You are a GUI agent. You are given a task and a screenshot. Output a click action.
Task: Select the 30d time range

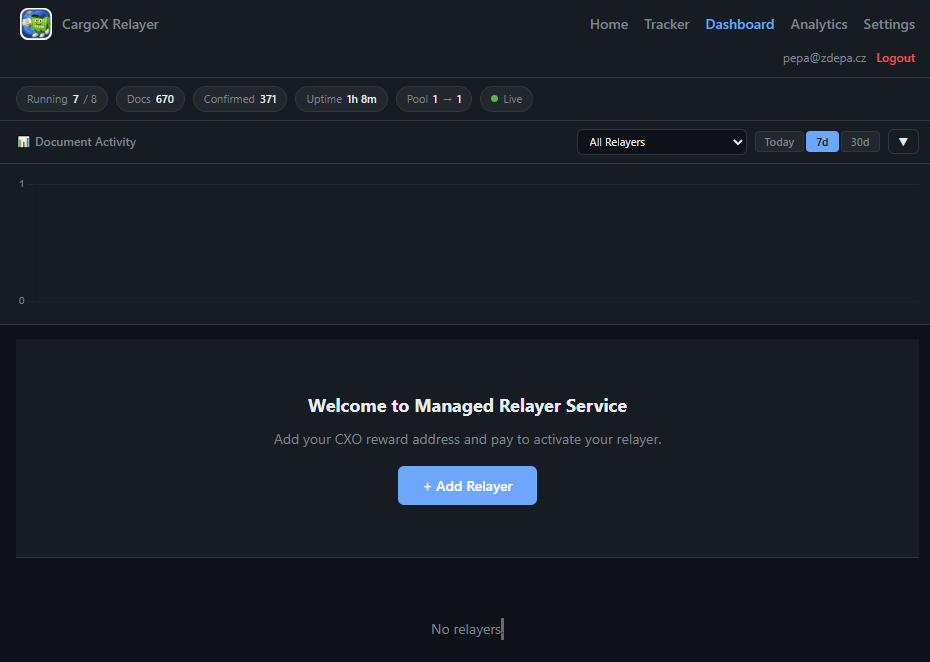(860, 141)
